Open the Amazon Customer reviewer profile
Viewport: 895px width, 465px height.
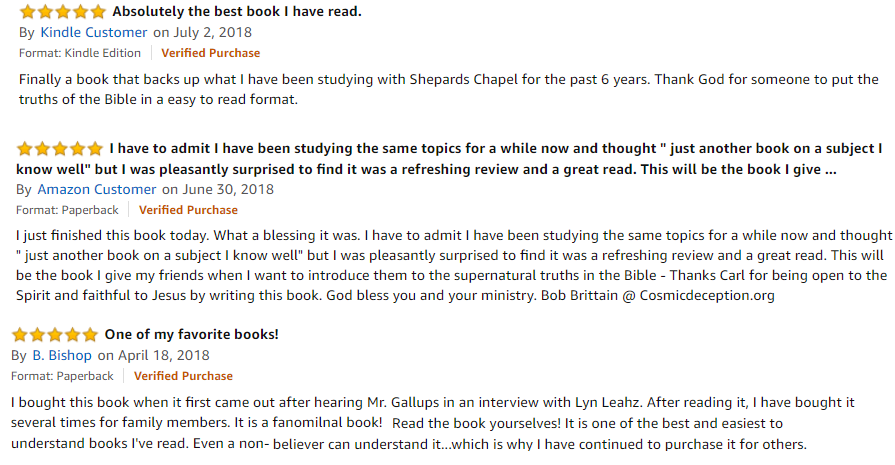point(96,189)
